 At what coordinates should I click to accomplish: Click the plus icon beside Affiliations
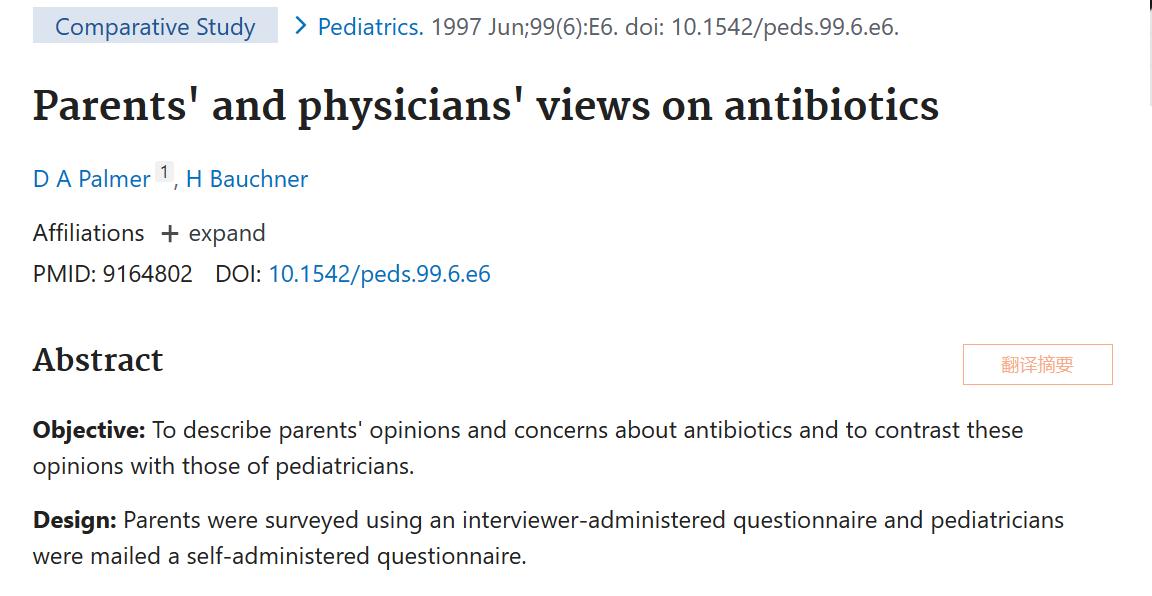(x=170, y=234)
